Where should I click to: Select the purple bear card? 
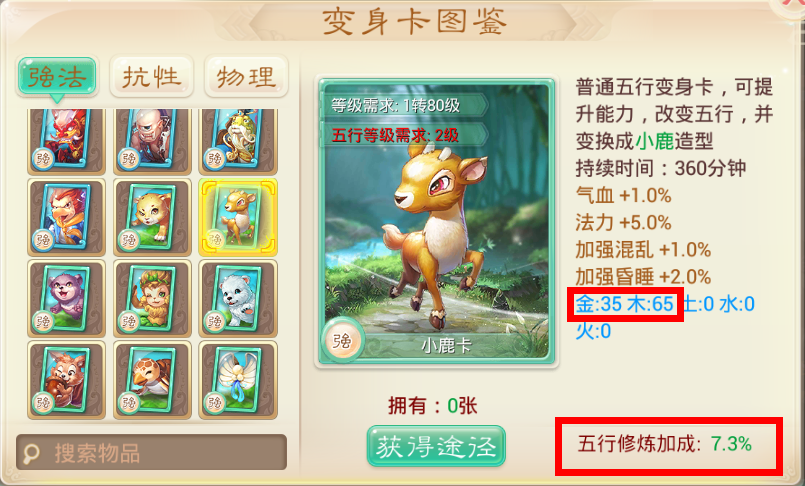tap(66, 298)
